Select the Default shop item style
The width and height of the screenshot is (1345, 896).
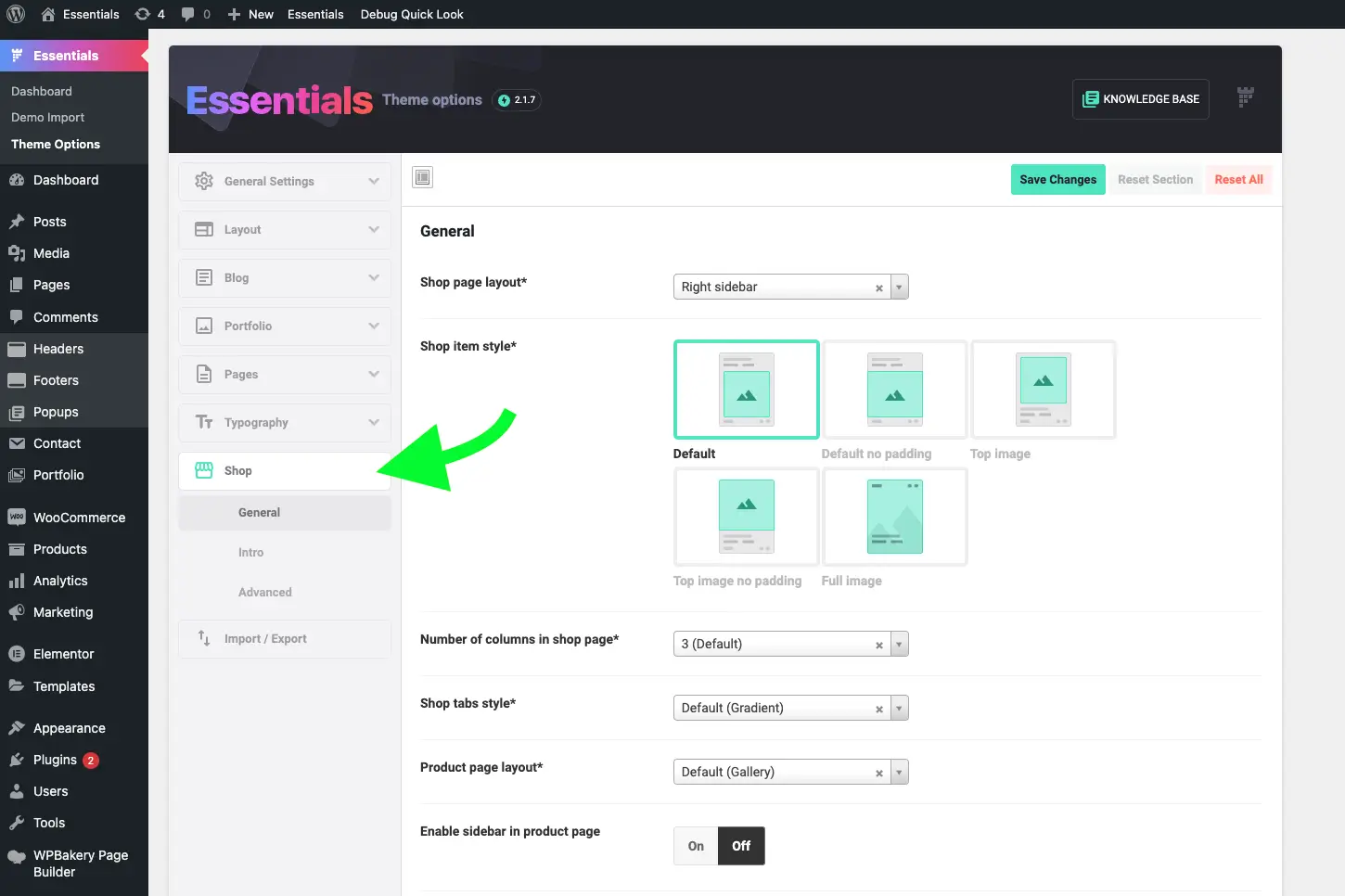pos(746,390)
